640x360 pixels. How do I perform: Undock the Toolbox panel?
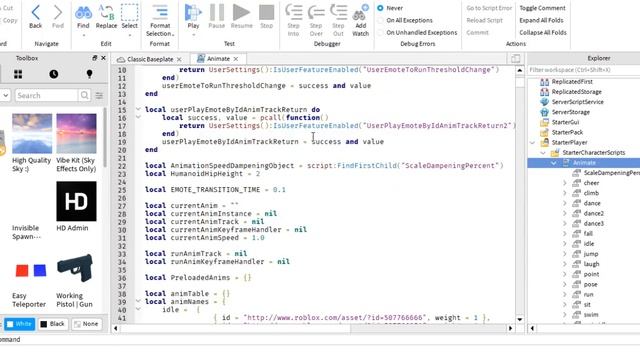95,58
